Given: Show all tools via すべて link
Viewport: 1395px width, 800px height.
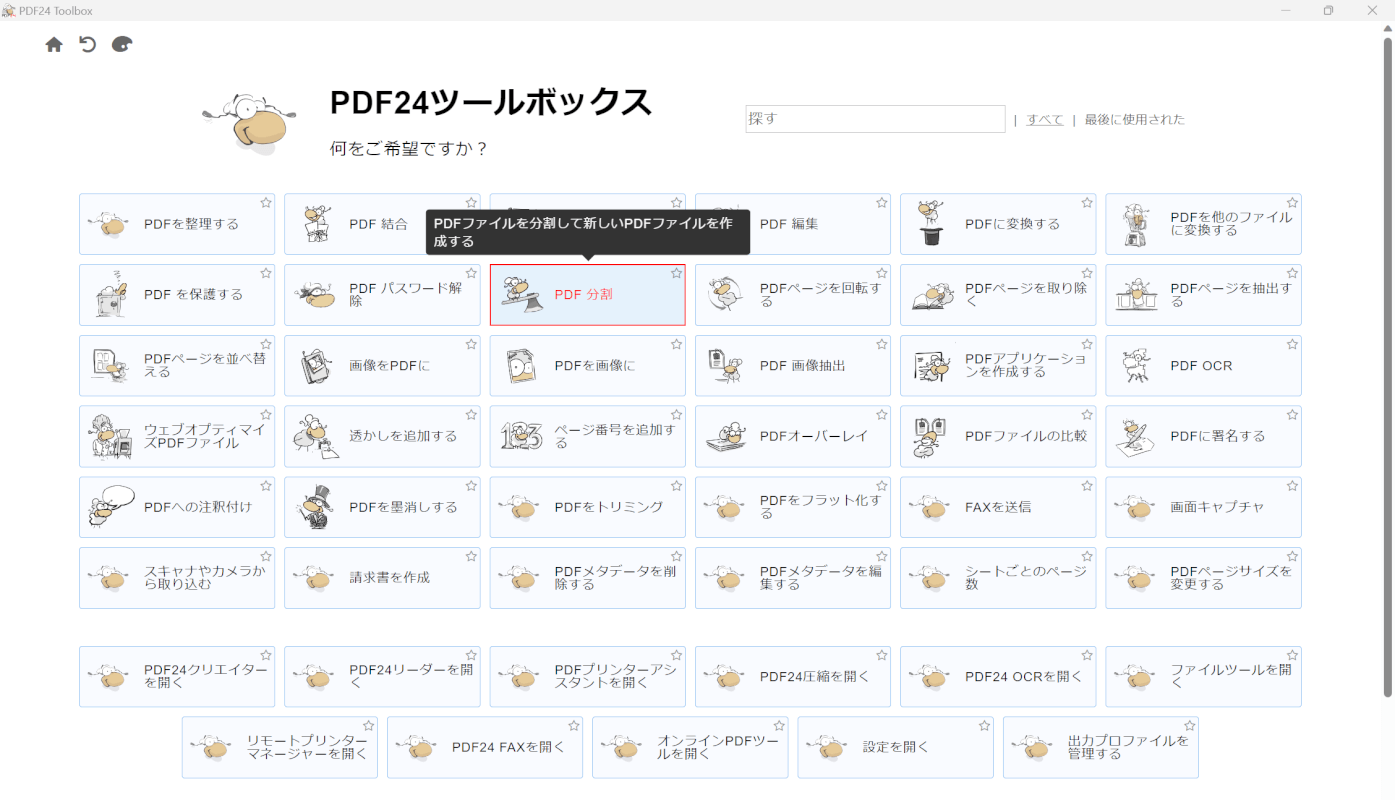Looking at the screenshot, I should click(1045, 119).
